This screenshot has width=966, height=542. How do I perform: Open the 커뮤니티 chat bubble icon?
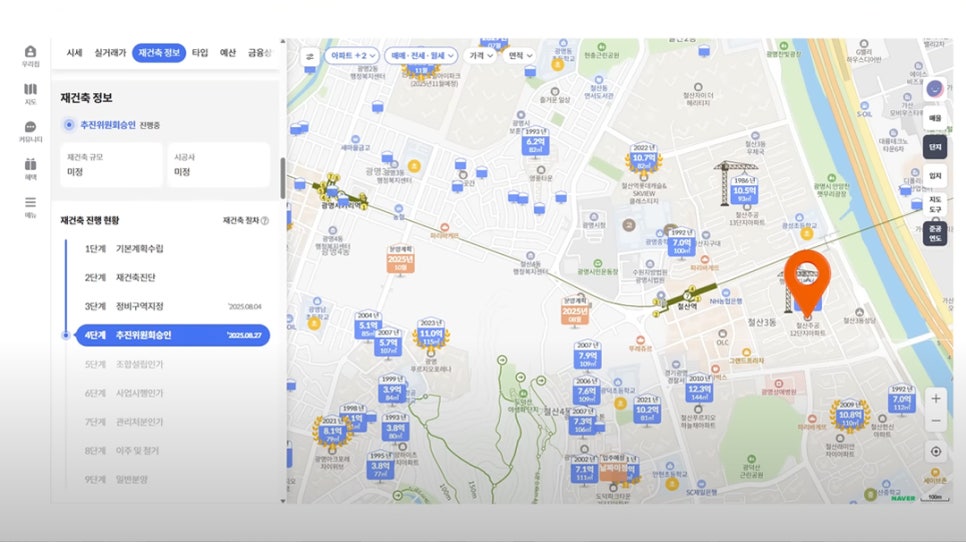30,131
